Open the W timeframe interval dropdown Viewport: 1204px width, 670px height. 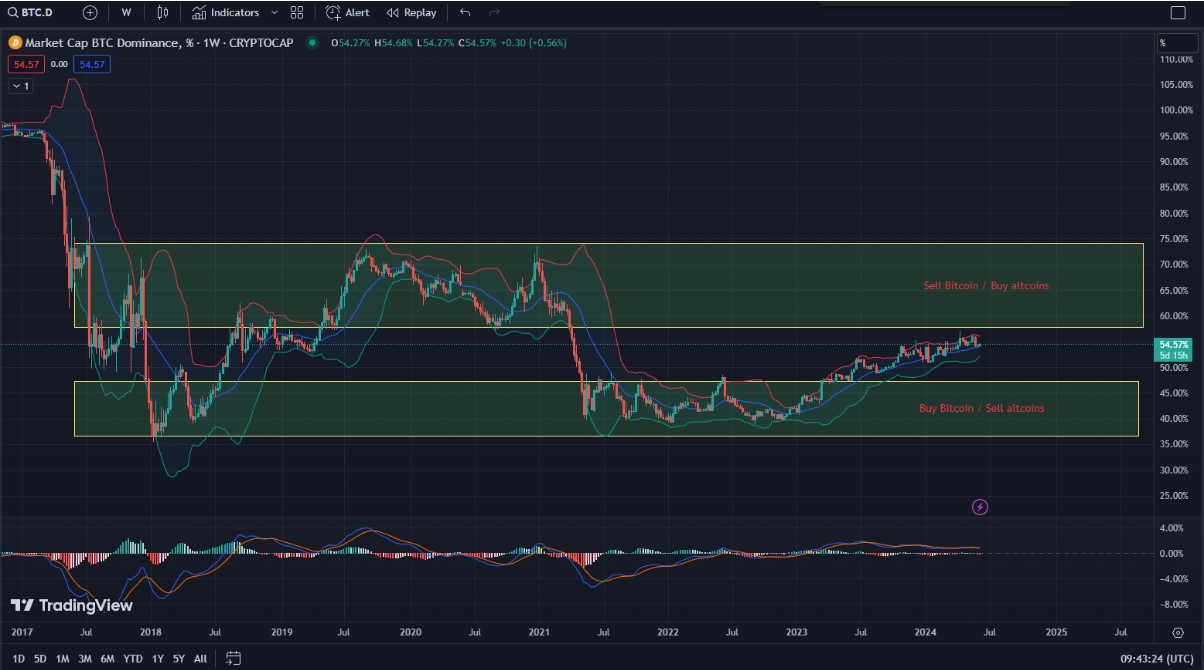[125, 13]
